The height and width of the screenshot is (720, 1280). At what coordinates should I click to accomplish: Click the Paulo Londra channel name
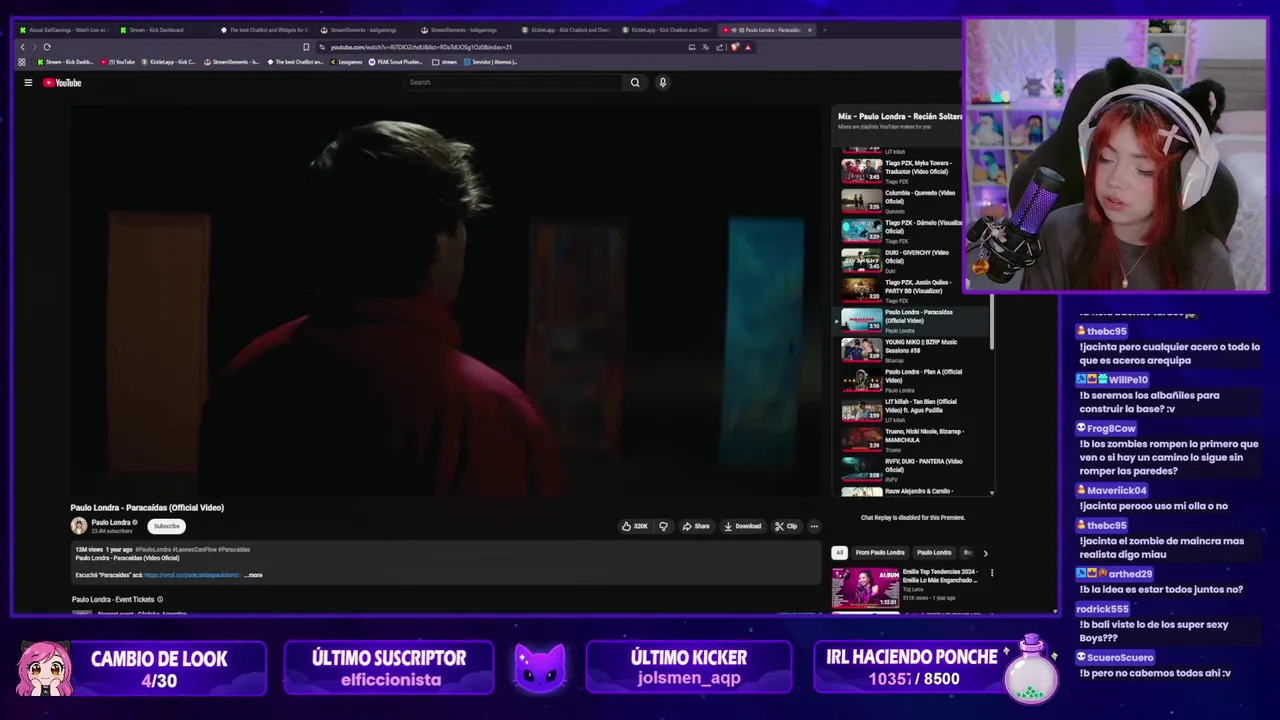coord(111,522)
